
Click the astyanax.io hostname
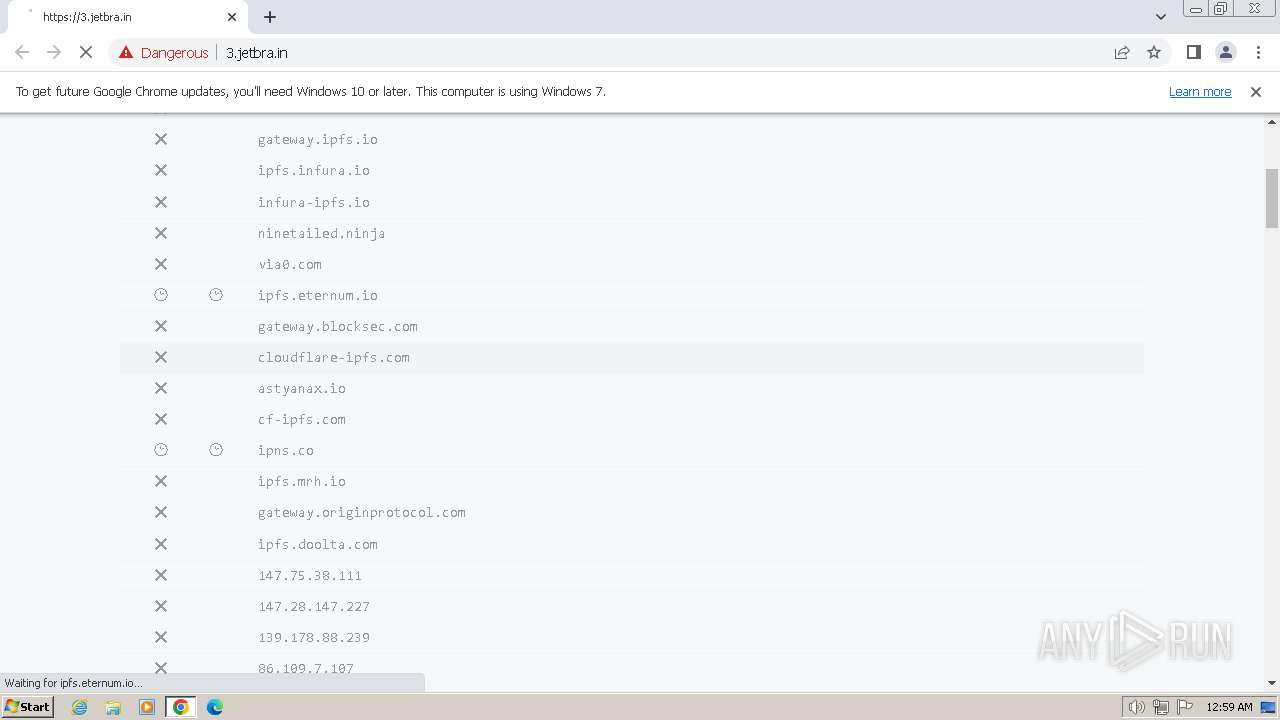[x=302, y=388]
